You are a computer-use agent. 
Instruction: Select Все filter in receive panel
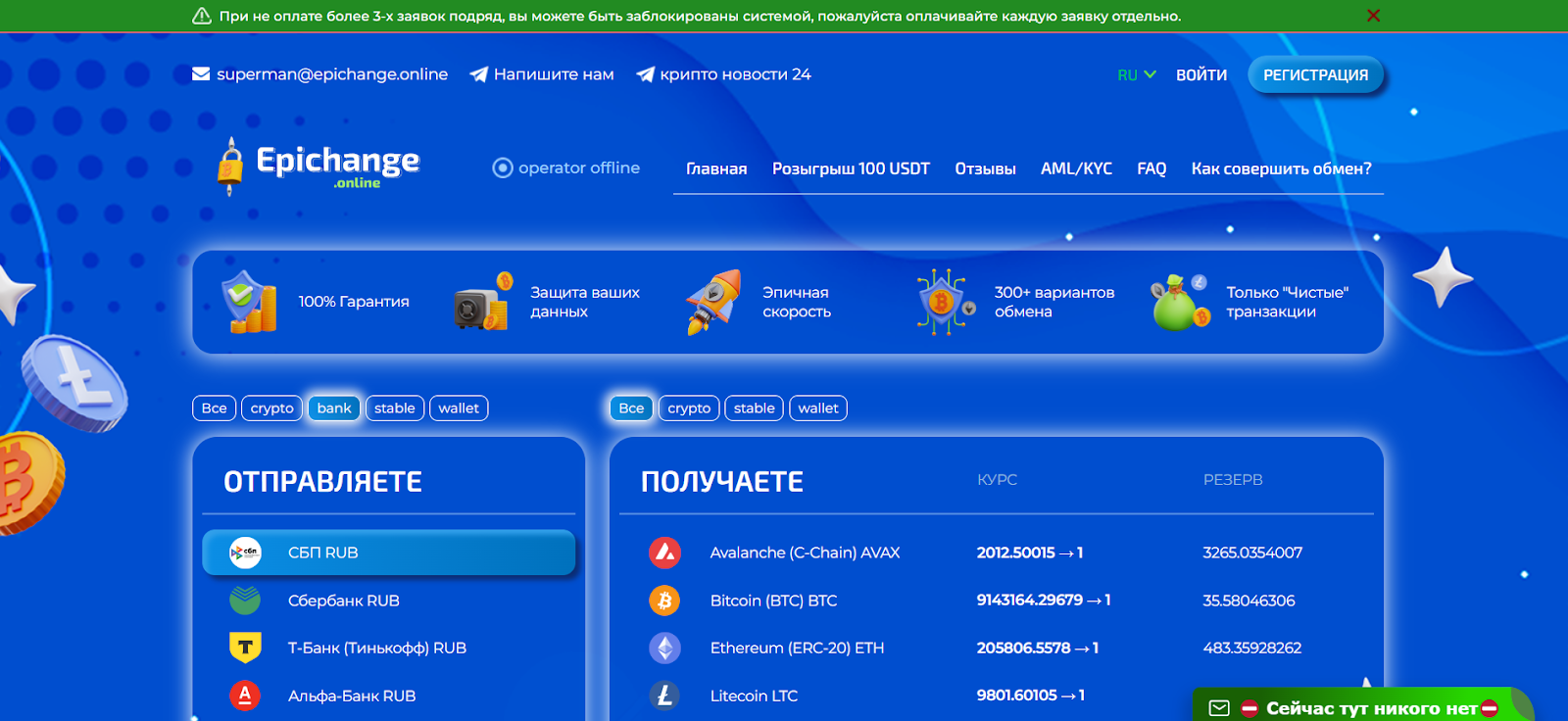(x=631, y=409)
